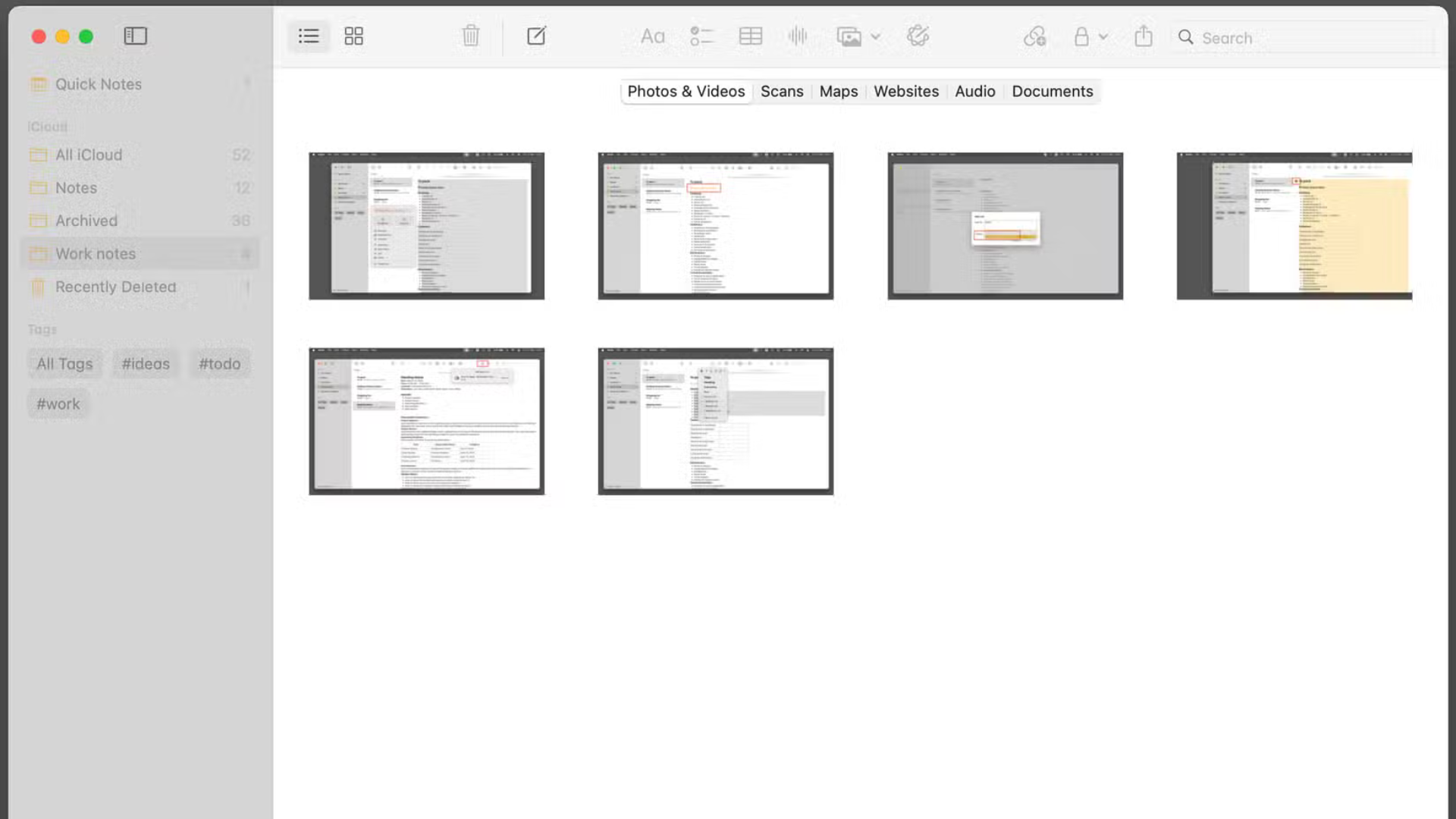Filter notes by the #todo tag

click(220, 363)
